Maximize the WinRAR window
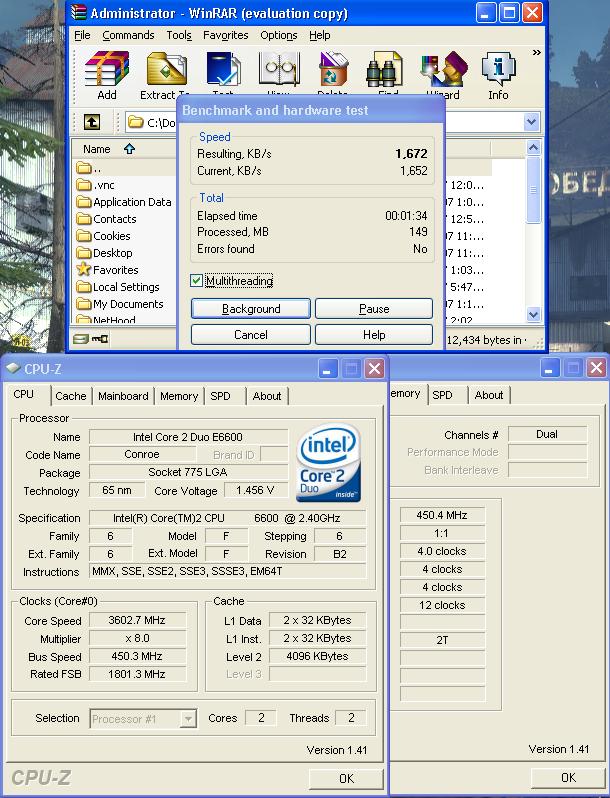Screen dimensions: 610x798 [509, 13]
